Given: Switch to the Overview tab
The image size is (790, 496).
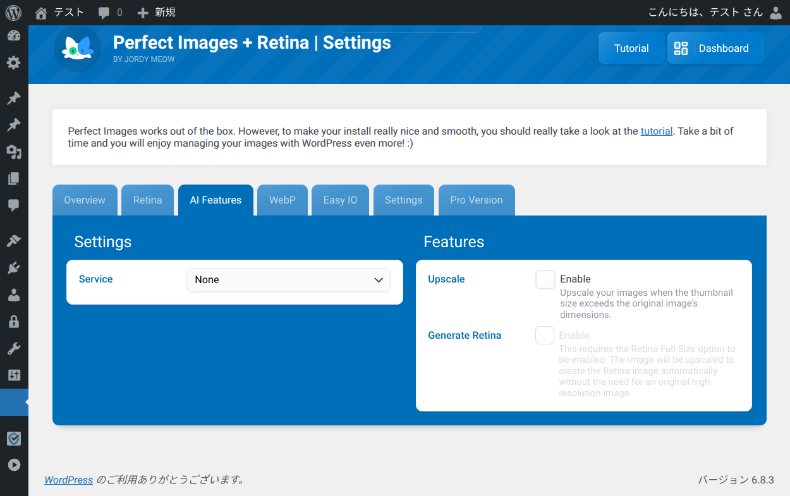Looking at the screenshot, I should [85, 200].
